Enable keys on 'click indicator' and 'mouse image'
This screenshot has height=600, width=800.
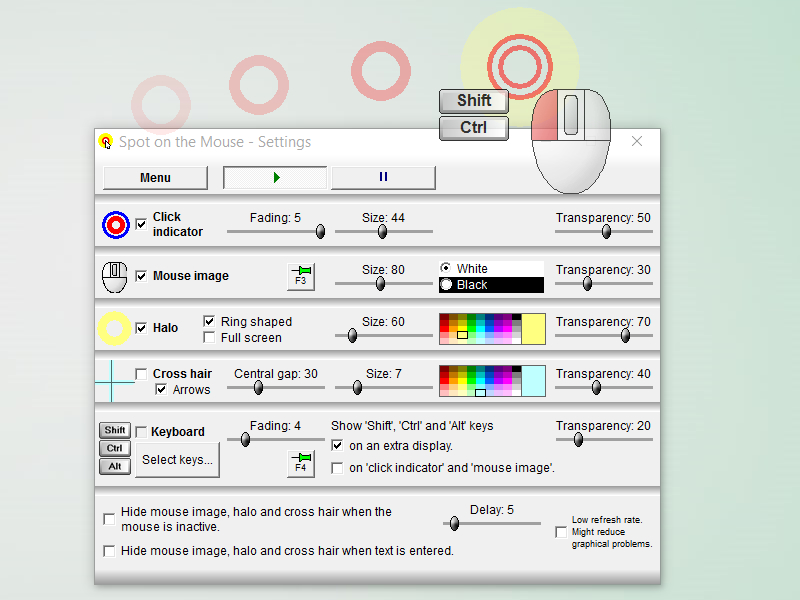337,468
